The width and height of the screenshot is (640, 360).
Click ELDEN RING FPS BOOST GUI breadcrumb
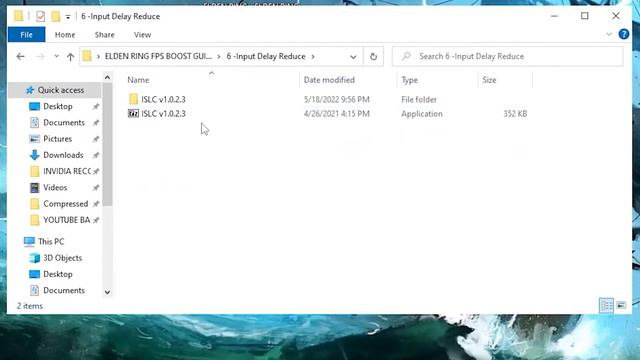[158, 56]
